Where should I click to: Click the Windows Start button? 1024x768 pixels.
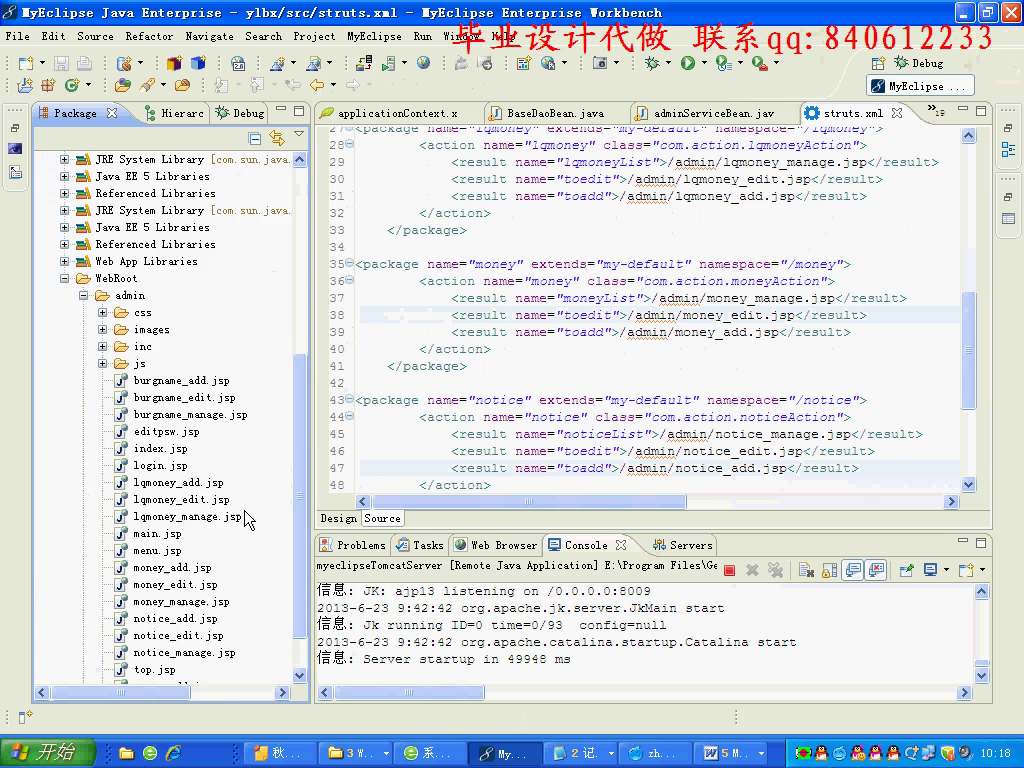coord(48,752)
